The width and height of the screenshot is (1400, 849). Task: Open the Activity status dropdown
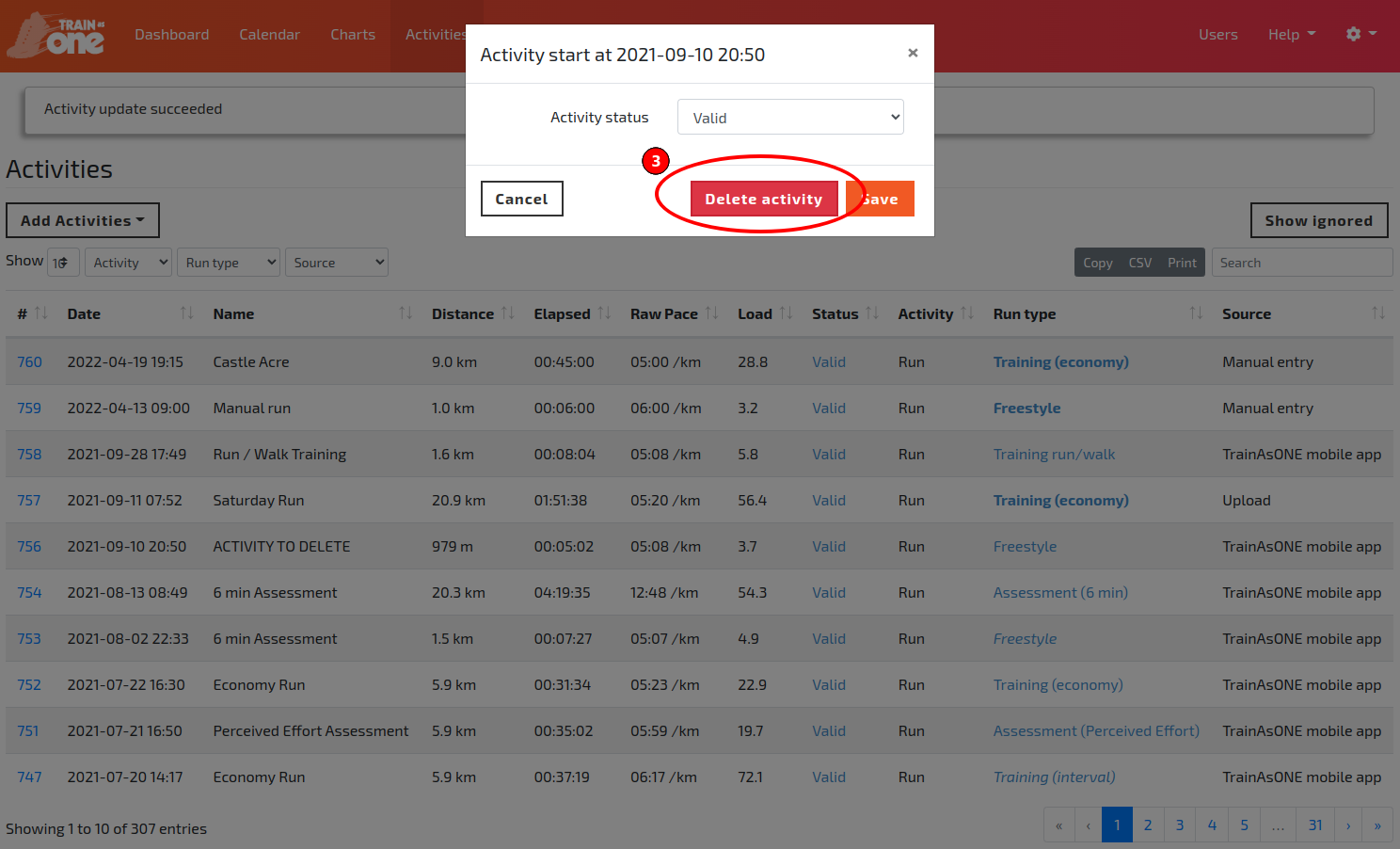click(x=790, y=118)
